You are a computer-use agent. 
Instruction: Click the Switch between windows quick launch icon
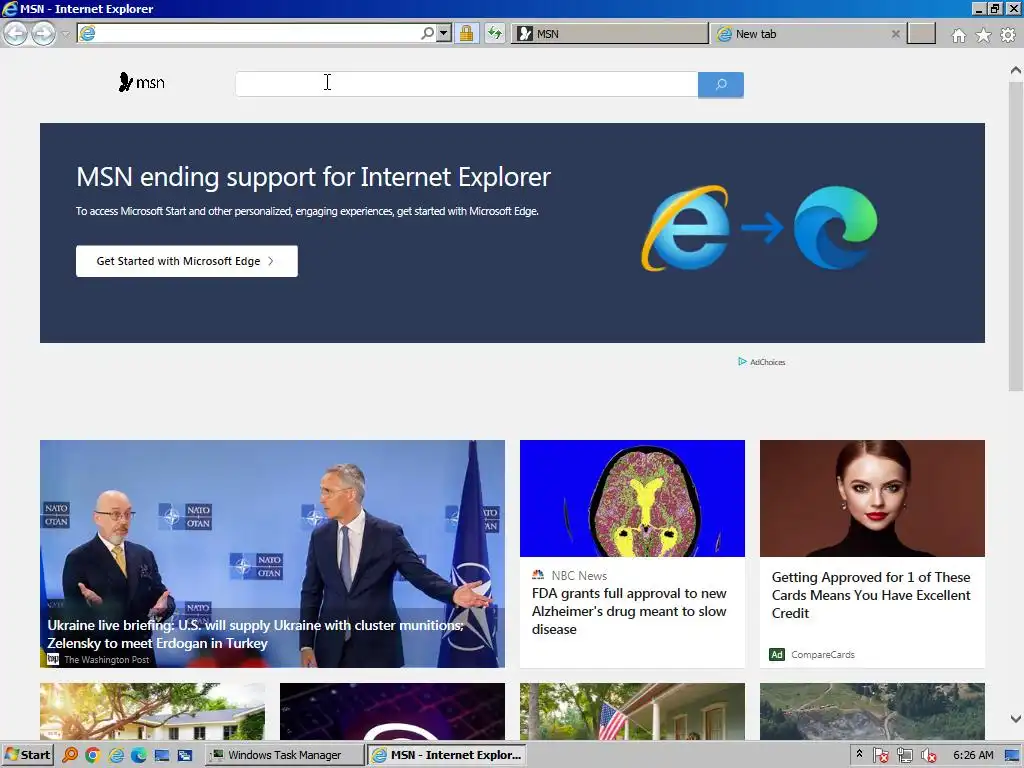point(185,755)
